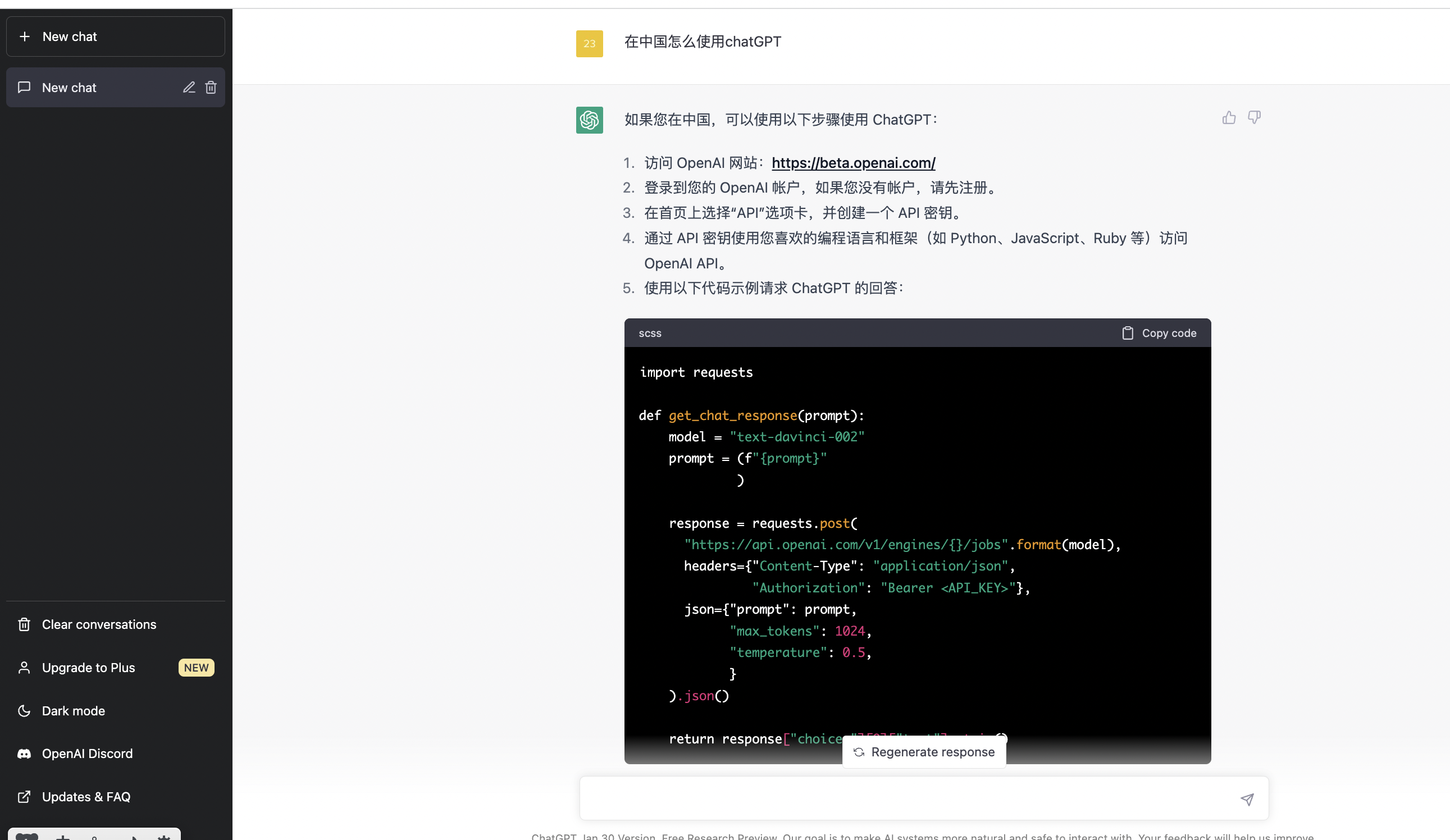
Task: Click the temperature value 0.5
Action: pos(854,652)
